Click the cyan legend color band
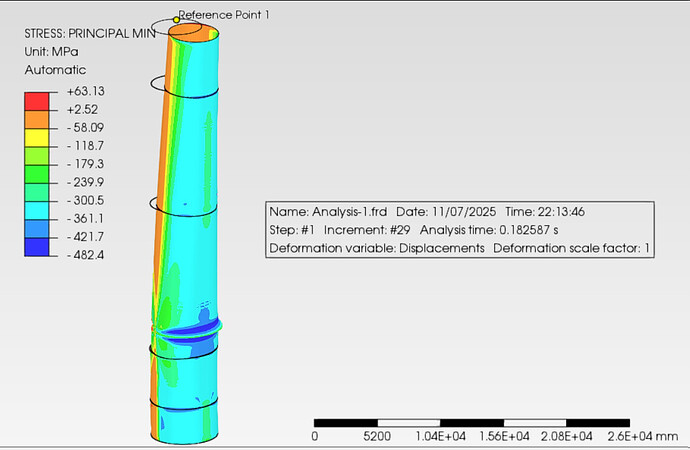The width and height of the screenshot is (690, 450). (x=37, y=210)
